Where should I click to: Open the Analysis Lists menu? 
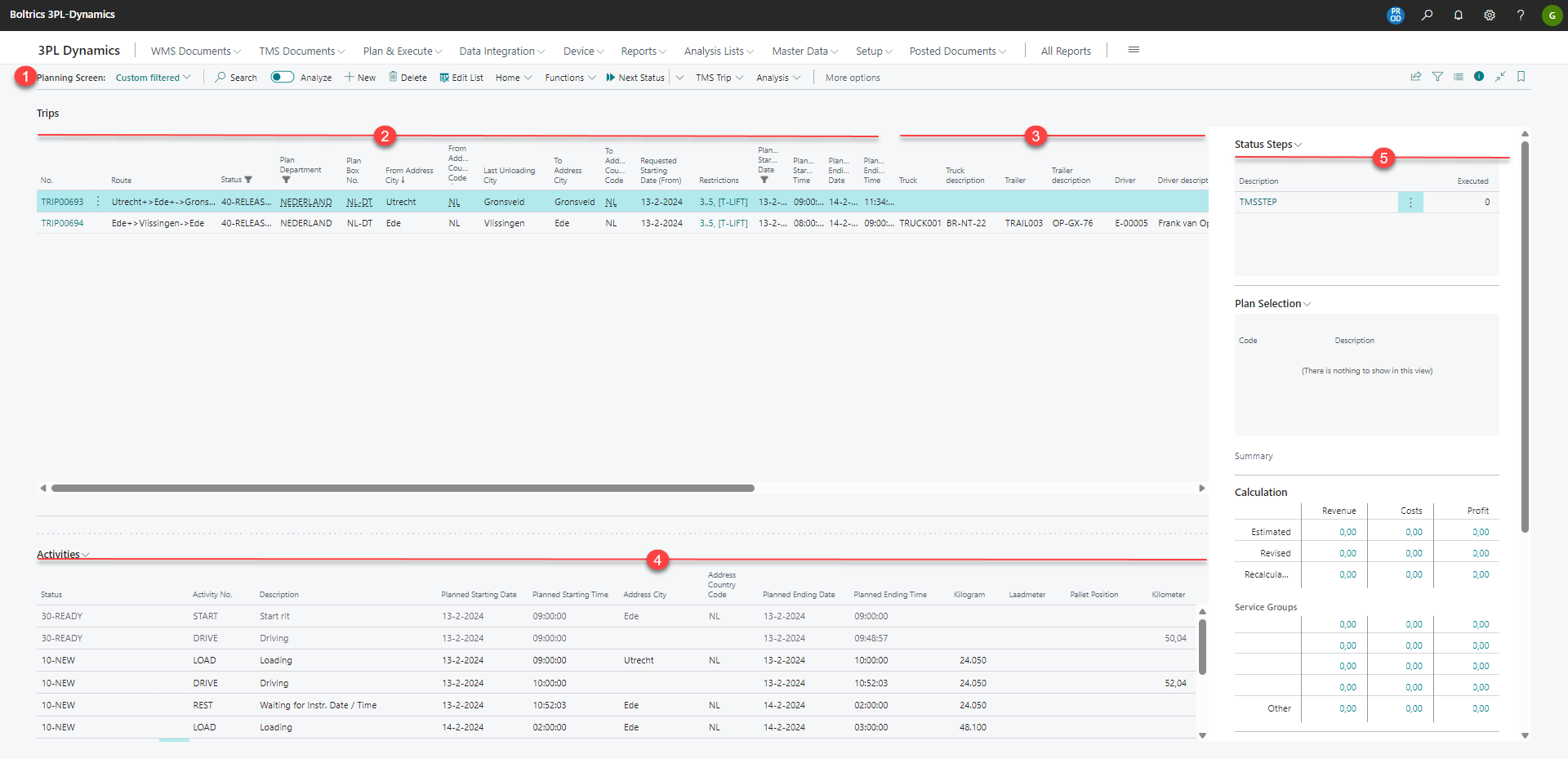pos(719,51)
